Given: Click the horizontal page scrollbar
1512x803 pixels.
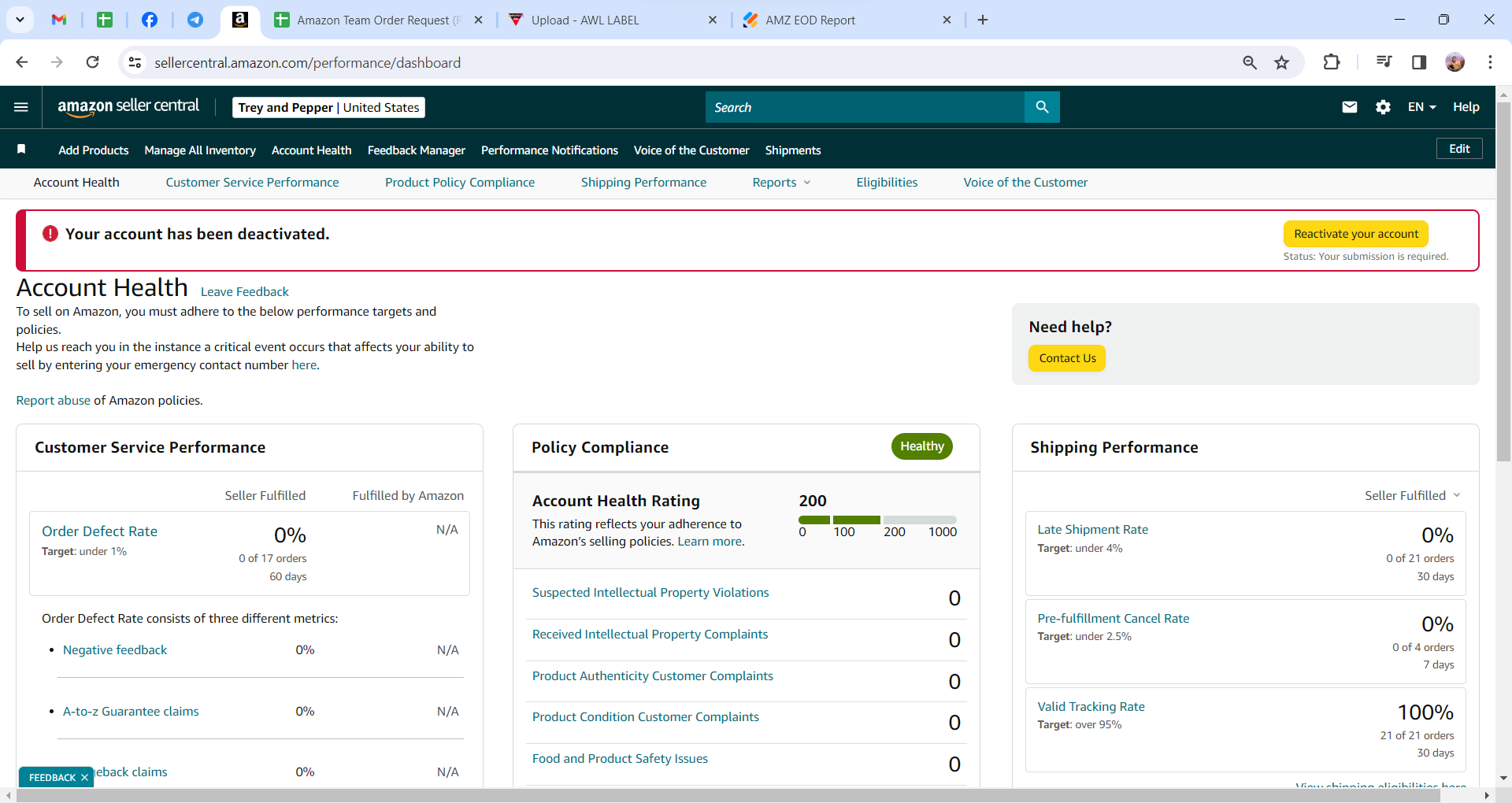Looking at the screenshot, I should 728,796.
